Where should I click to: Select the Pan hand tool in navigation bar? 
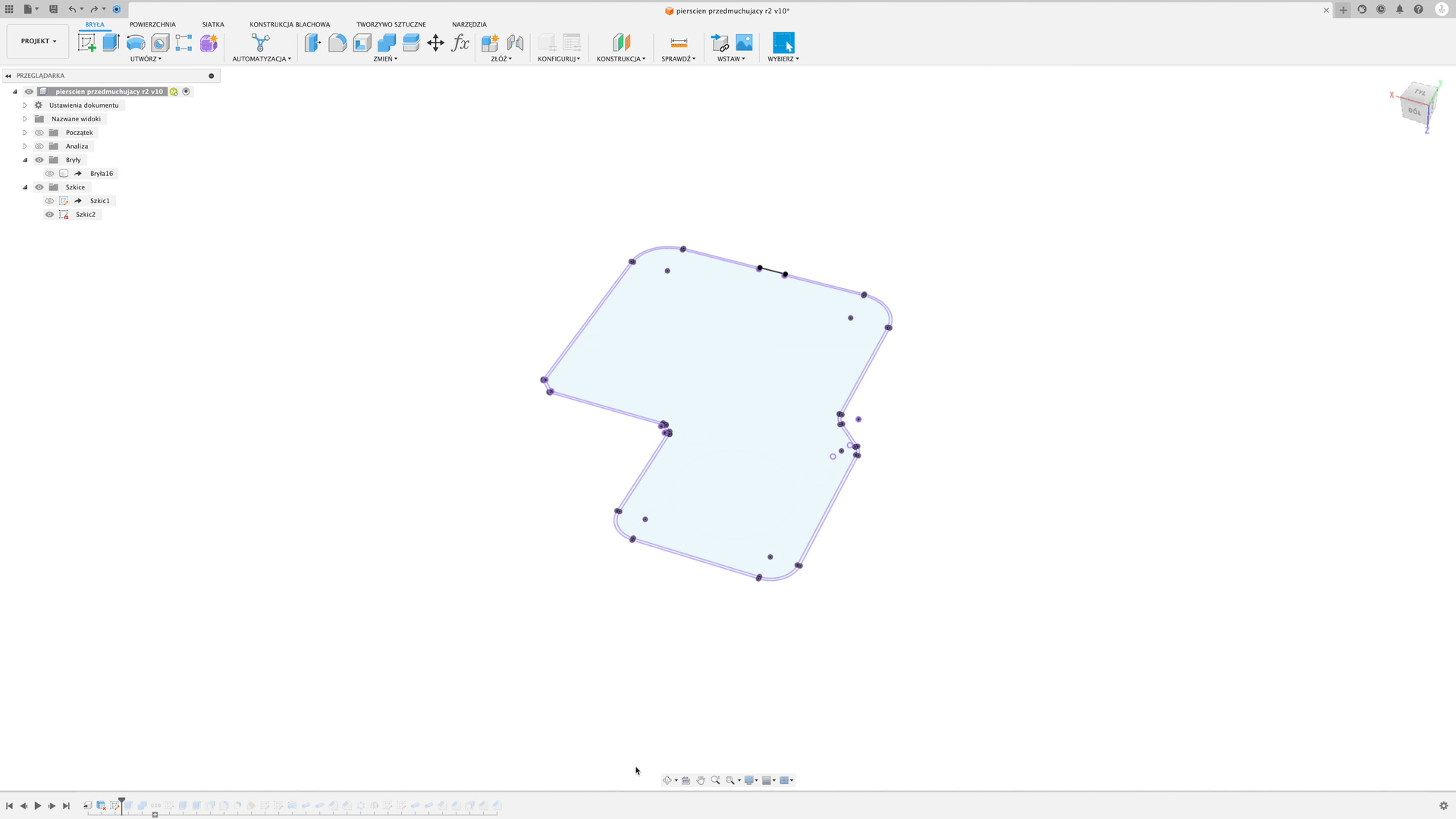pos(701,780)
